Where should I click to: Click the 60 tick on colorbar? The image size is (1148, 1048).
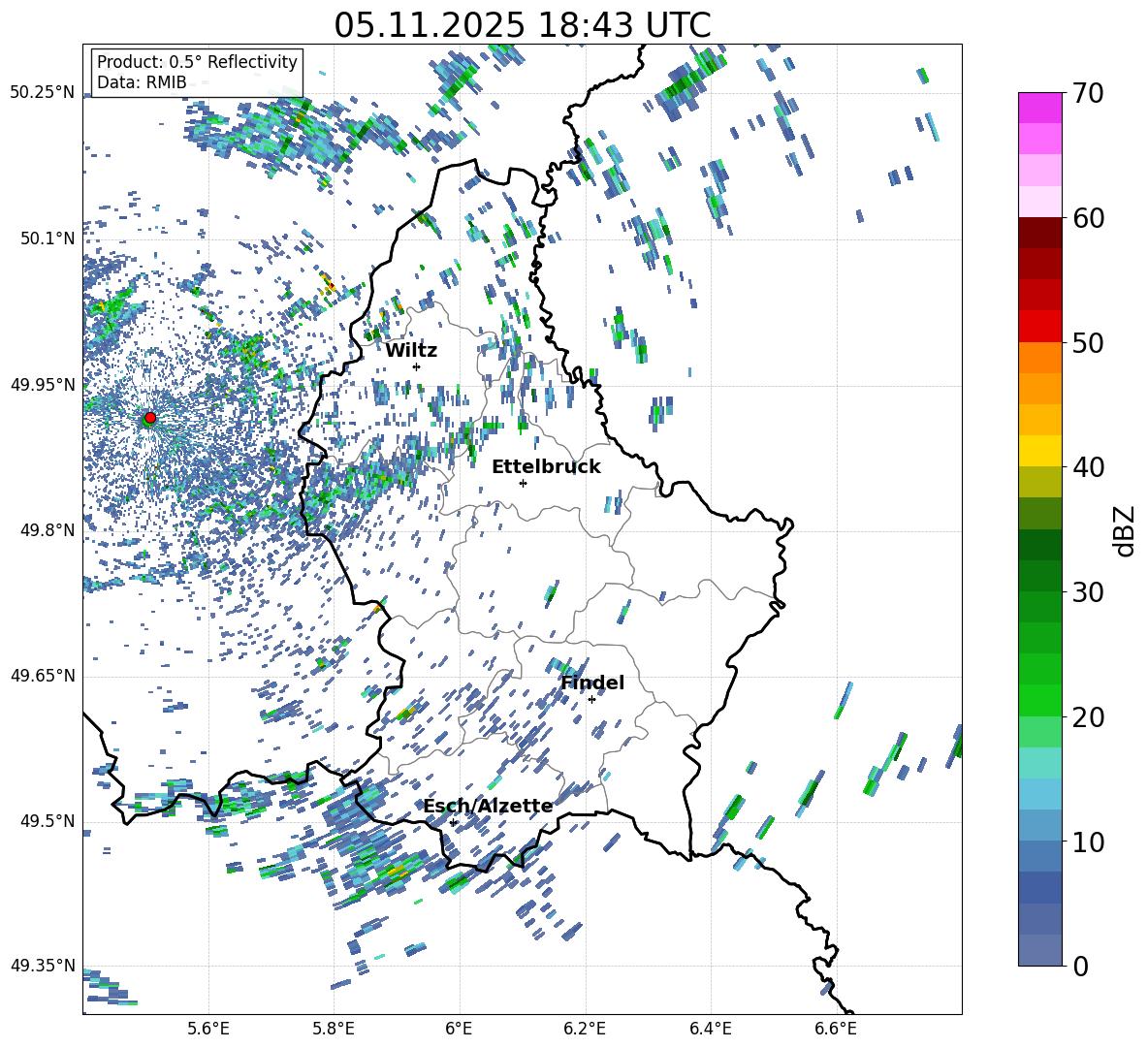1088,218
